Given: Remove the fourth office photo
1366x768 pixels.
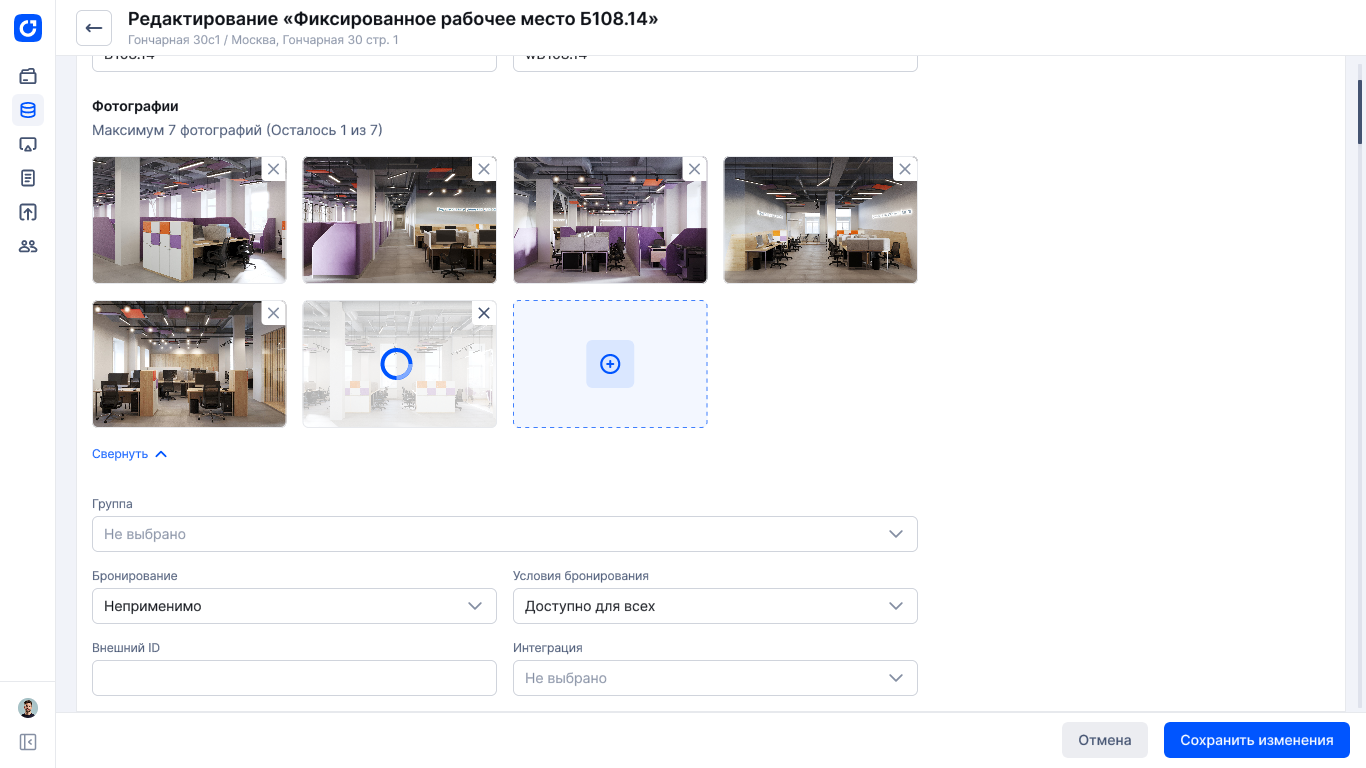Looking at the screenshot, I should pos(905,169).
